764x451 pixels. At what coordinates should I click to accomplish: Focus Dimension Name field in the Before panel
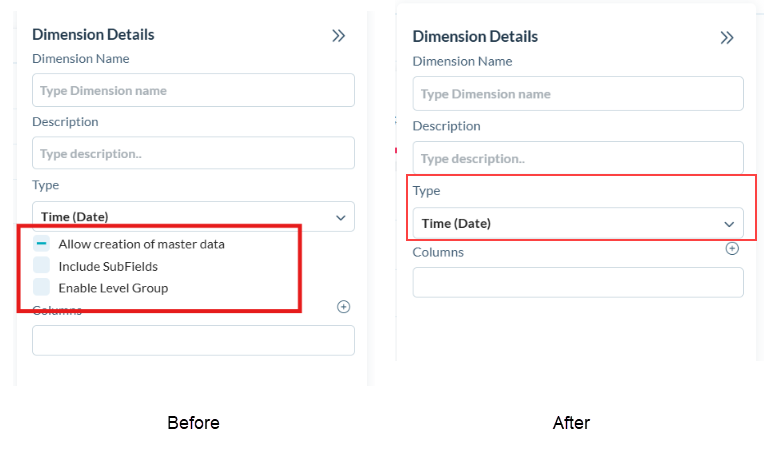193,90
